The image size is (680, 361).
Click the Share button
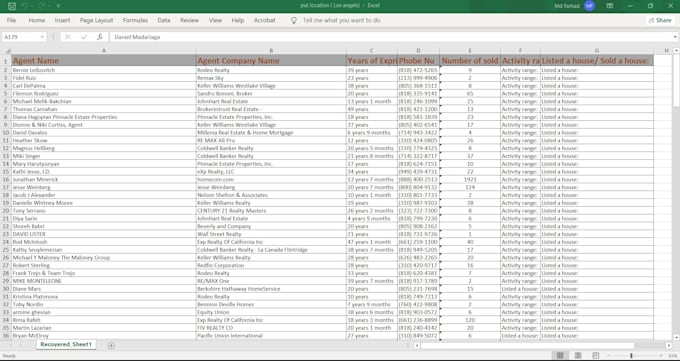(x=660, y=20)
